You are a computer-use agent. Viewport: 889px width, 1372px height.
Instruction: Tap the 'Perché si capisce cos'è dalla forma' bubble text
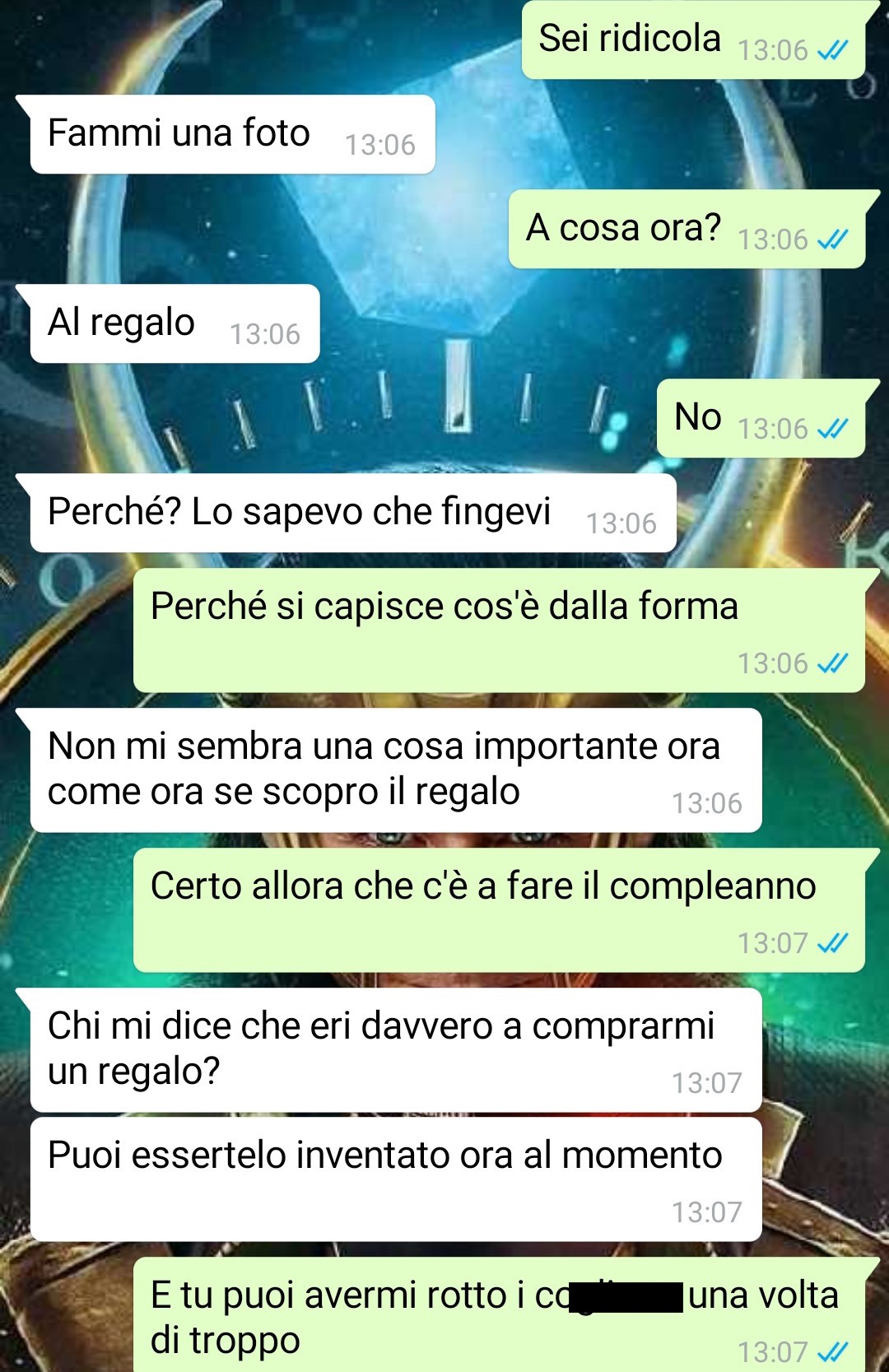point(444,607)
